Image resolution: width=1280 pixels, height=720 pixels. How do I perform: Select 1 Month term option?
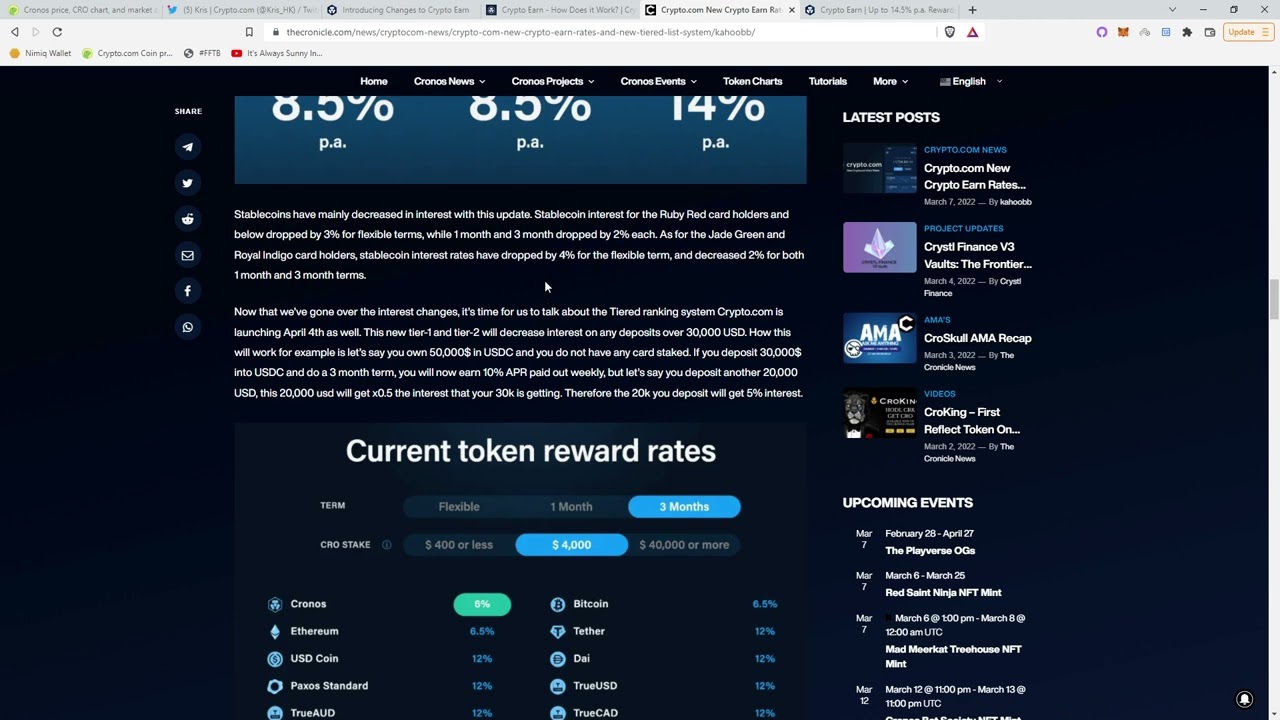pyautogui.click(x=571, y=507)
